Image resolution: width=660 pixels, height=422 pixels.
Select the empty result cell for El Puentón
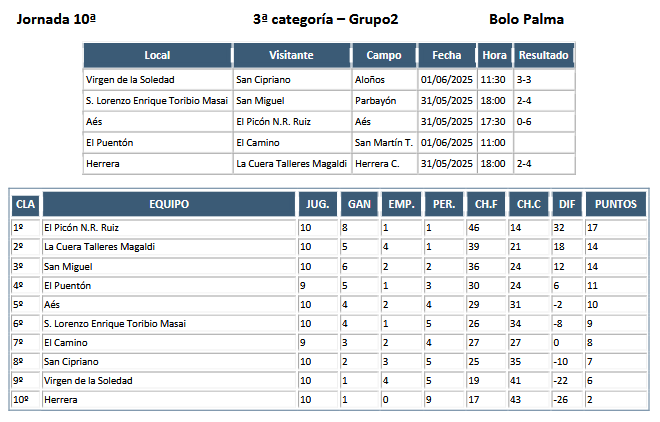click(544, 143)
